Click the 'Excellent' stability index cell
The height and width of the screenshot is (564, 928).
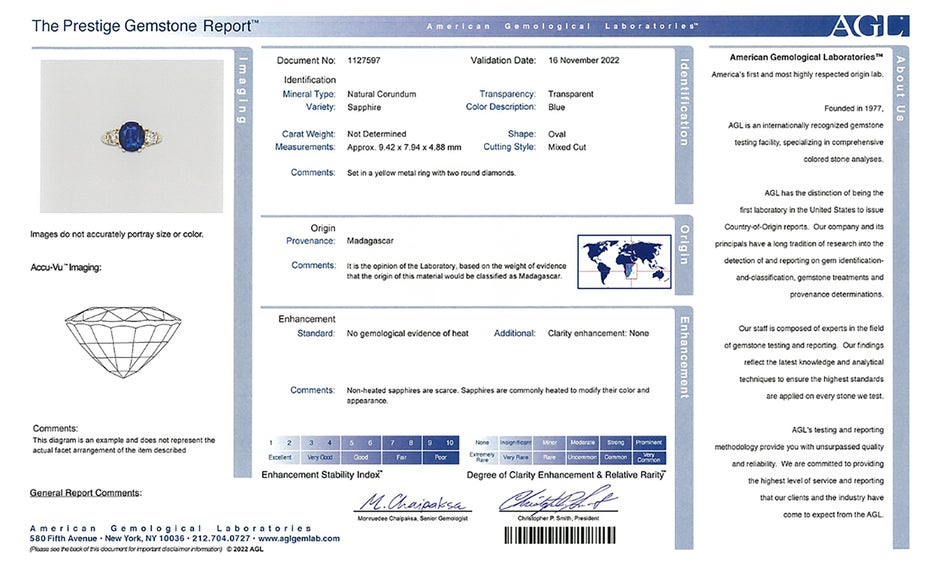click(280, 456)
